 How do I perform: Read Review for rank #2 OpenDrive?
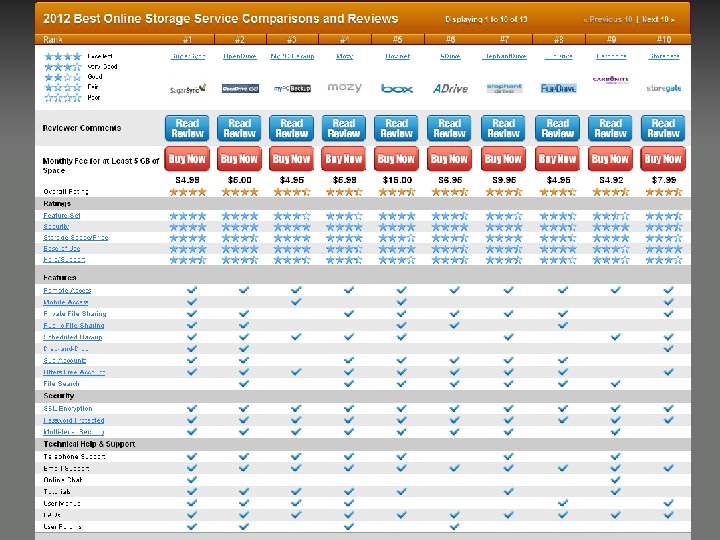239,128
